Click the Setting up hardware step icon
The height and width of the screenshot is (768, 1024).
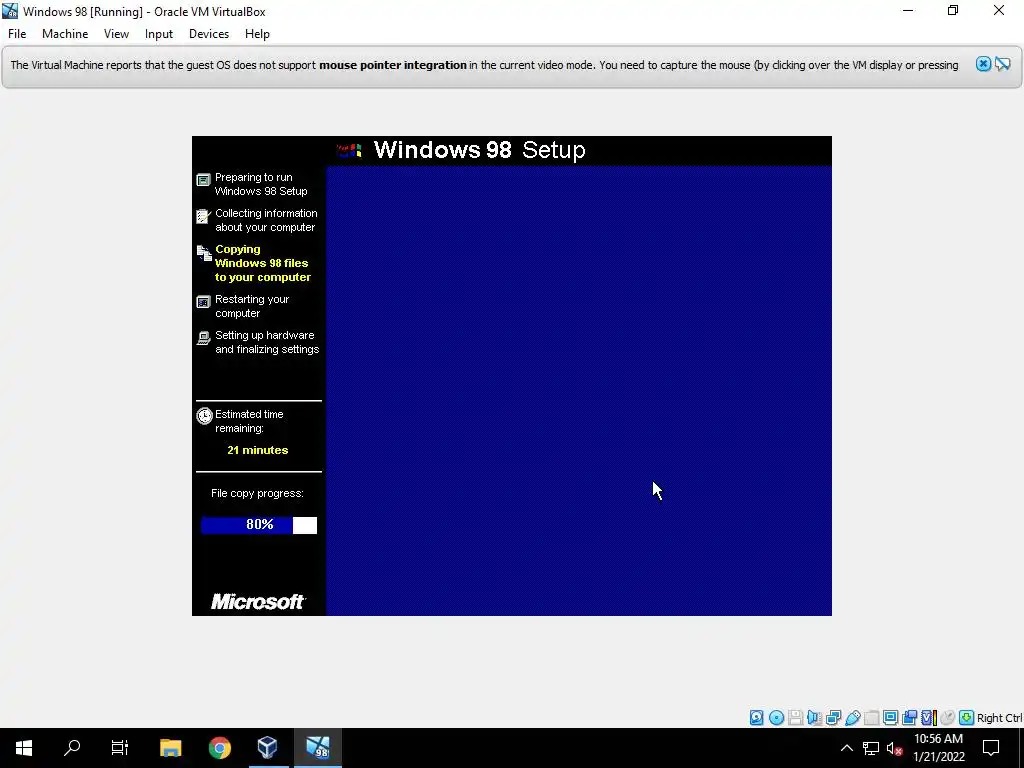point(204,338)
